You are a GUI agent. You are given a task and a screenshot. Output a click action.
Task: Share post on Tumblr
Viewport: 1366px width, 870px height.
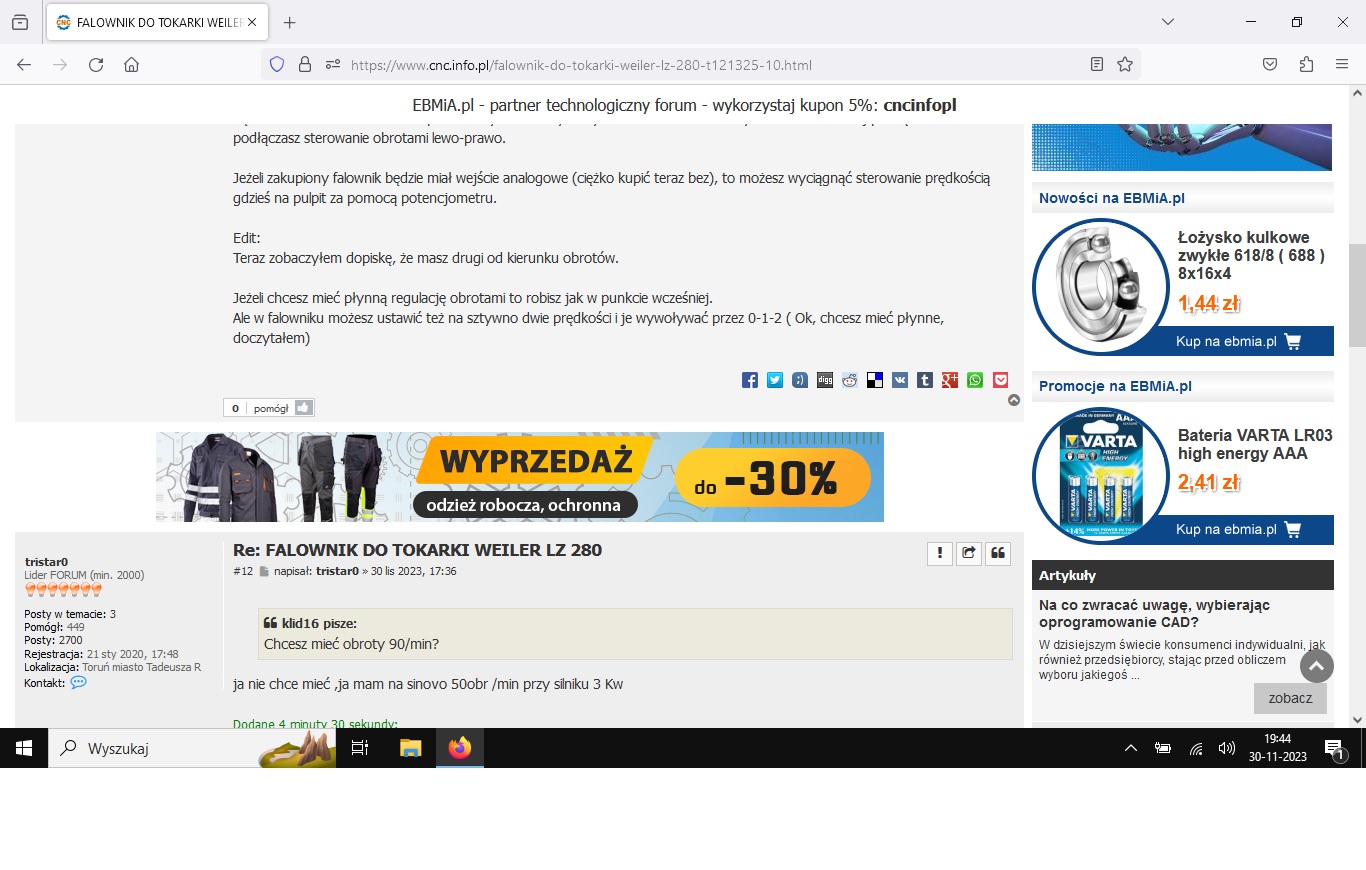[x=925, y=380]
